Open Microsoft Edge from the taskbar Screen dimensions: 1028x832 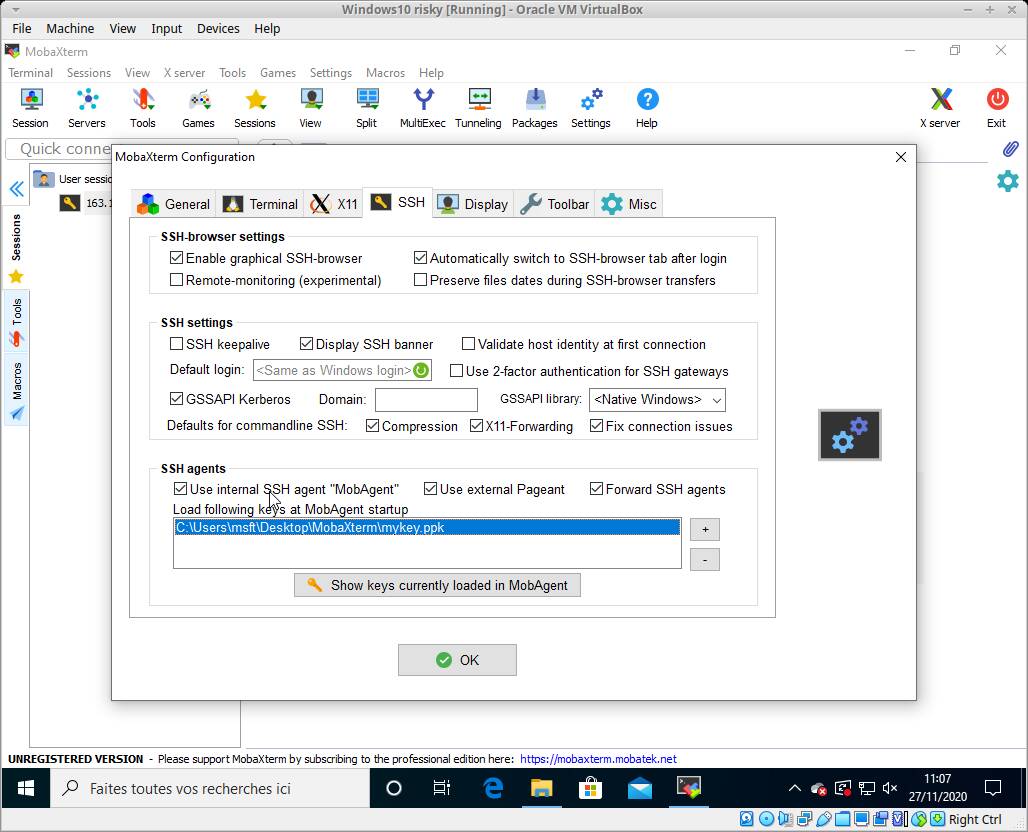tap(492, 788)
